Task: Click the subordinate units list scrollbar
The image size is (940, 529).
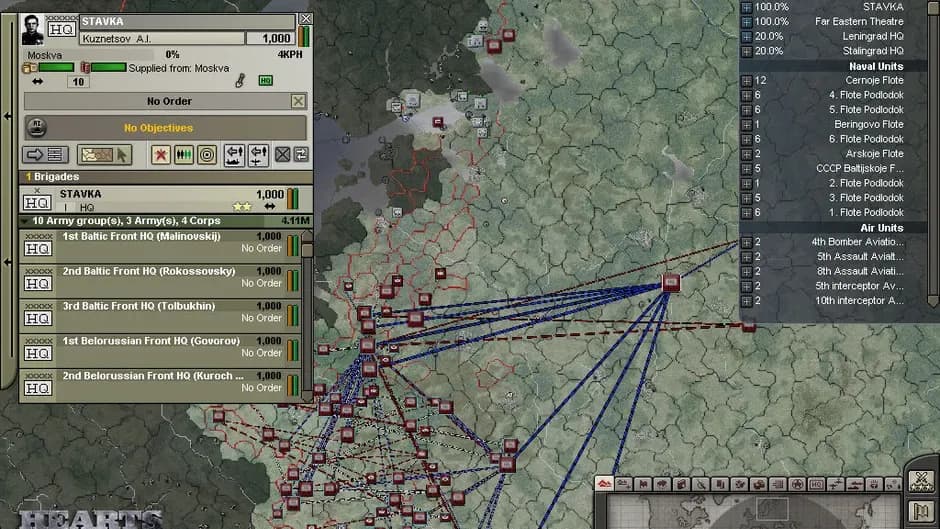Action: pyautogui.click(x=307, y=315)
